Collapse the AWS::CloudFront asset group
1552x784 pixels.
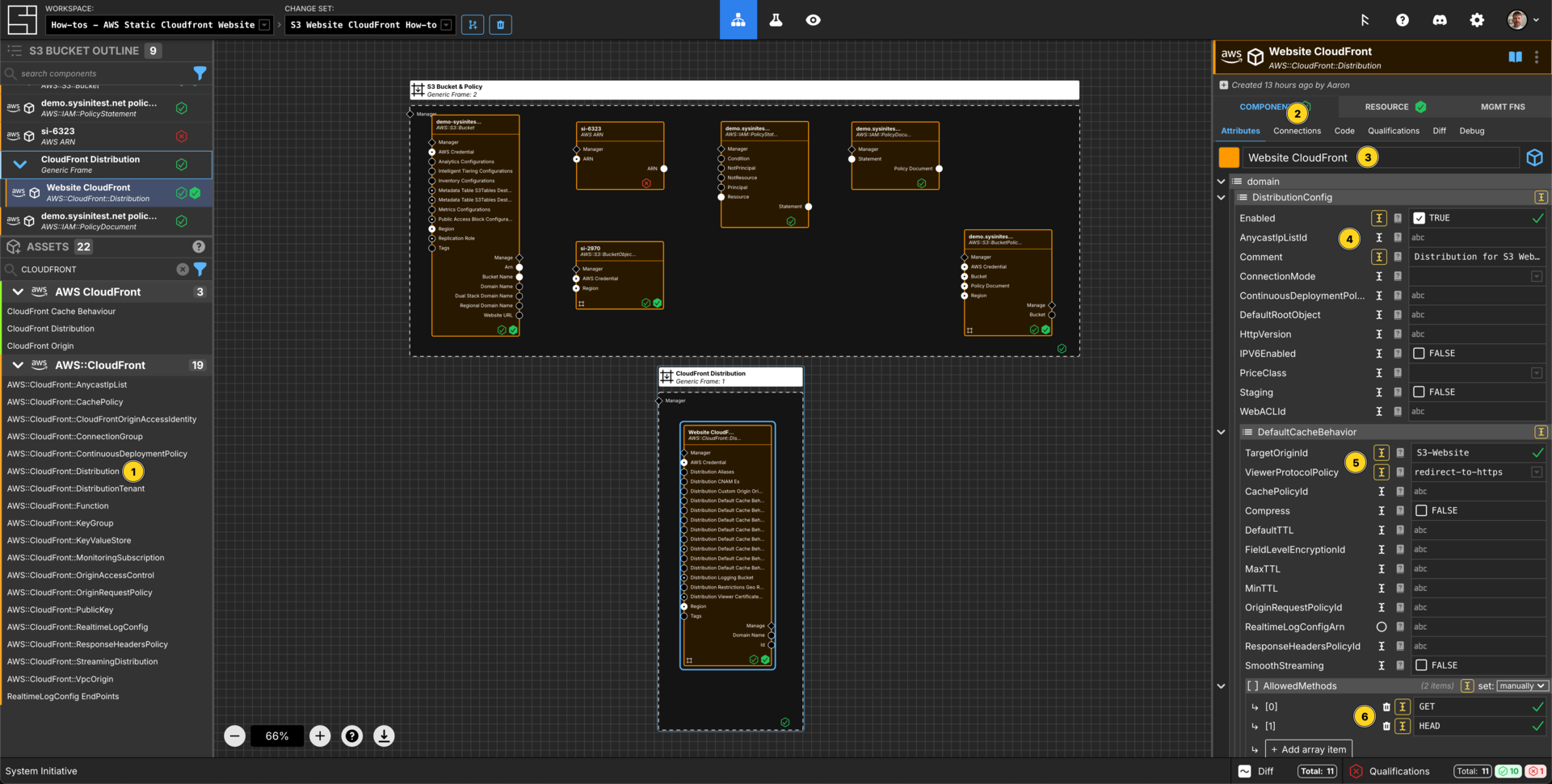(18, 365)
